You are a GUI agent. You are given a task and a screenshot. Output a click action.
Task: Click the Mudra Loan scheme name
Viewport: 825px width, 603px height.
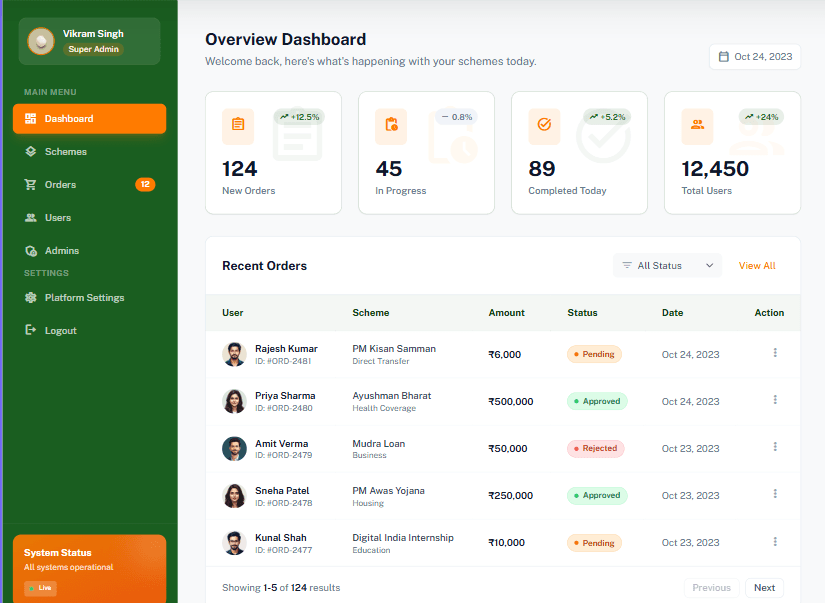point(378,444)
